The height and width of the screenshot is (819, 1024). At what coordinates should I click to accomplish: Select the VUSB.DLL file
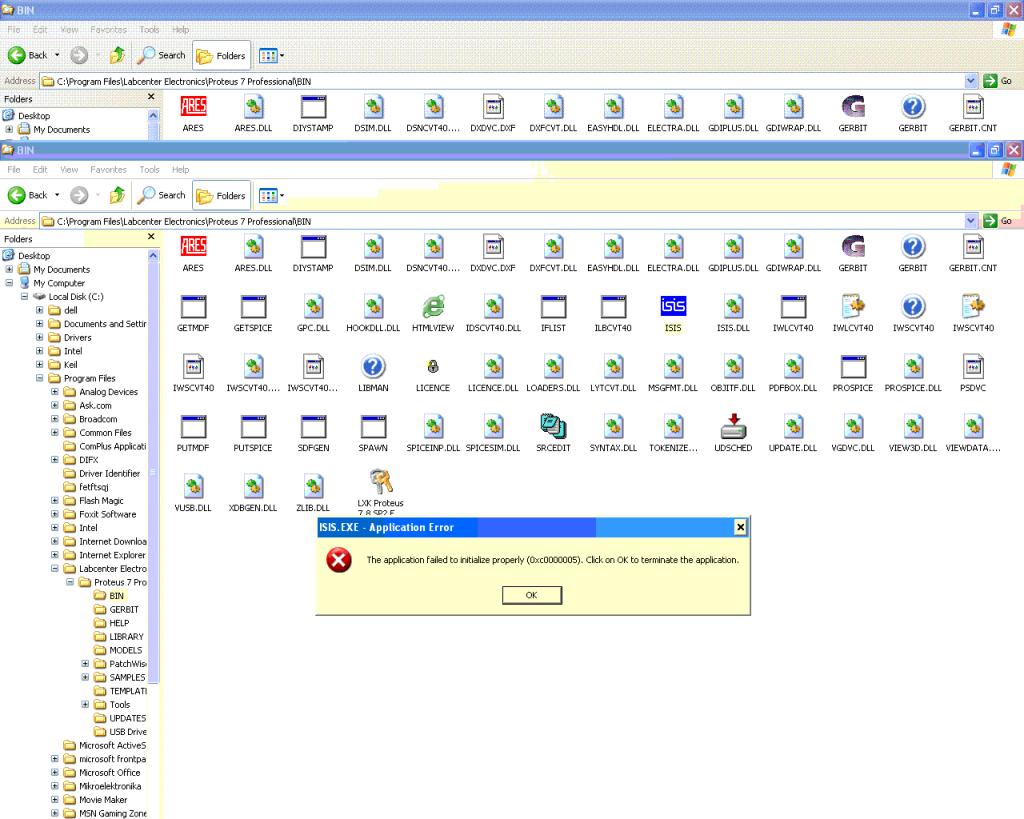(x=193, y=487)
